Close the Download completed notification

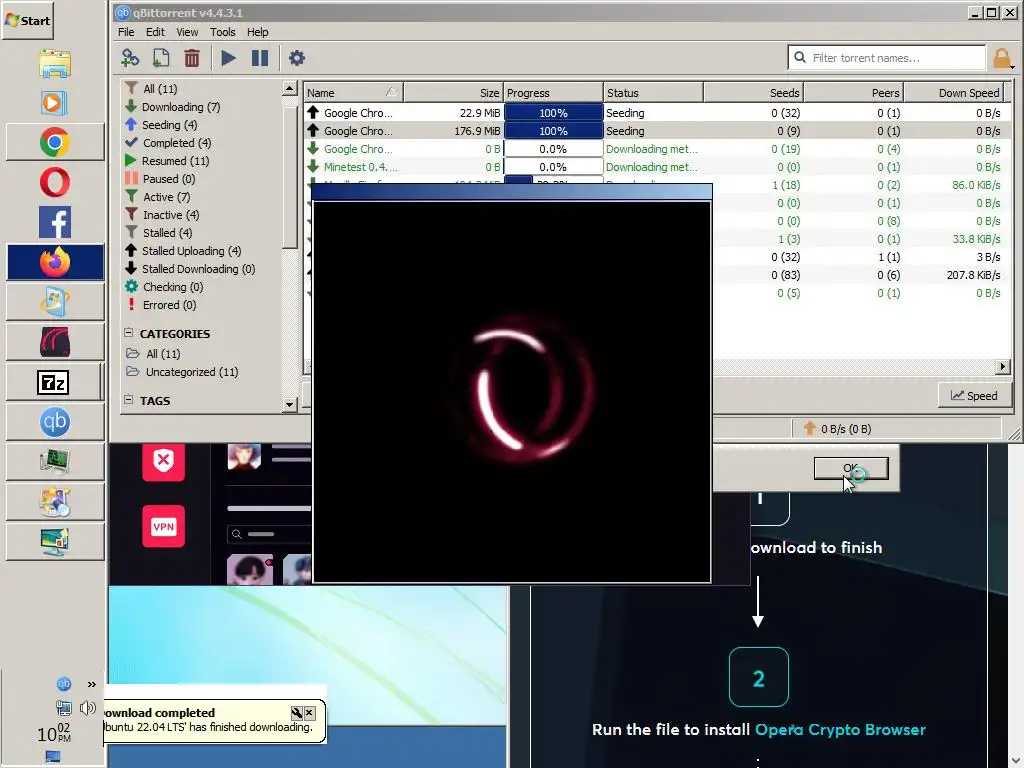(x=310, y=712)
